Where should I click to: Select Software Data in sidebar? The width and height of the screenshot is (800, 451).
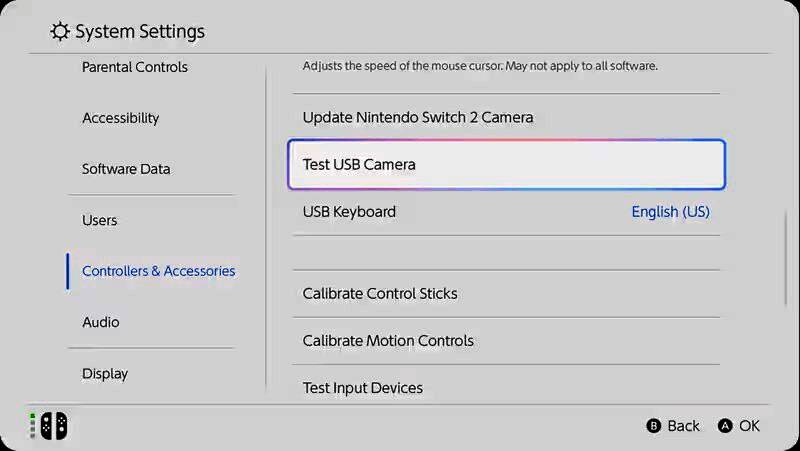(126, 169)
